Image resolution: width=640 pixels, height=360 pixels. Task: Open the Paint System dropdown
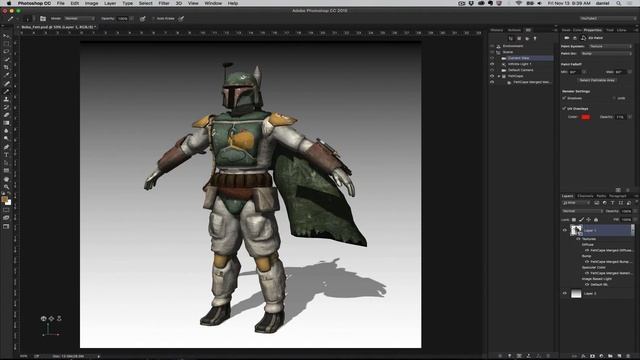(x=611, y=46)
